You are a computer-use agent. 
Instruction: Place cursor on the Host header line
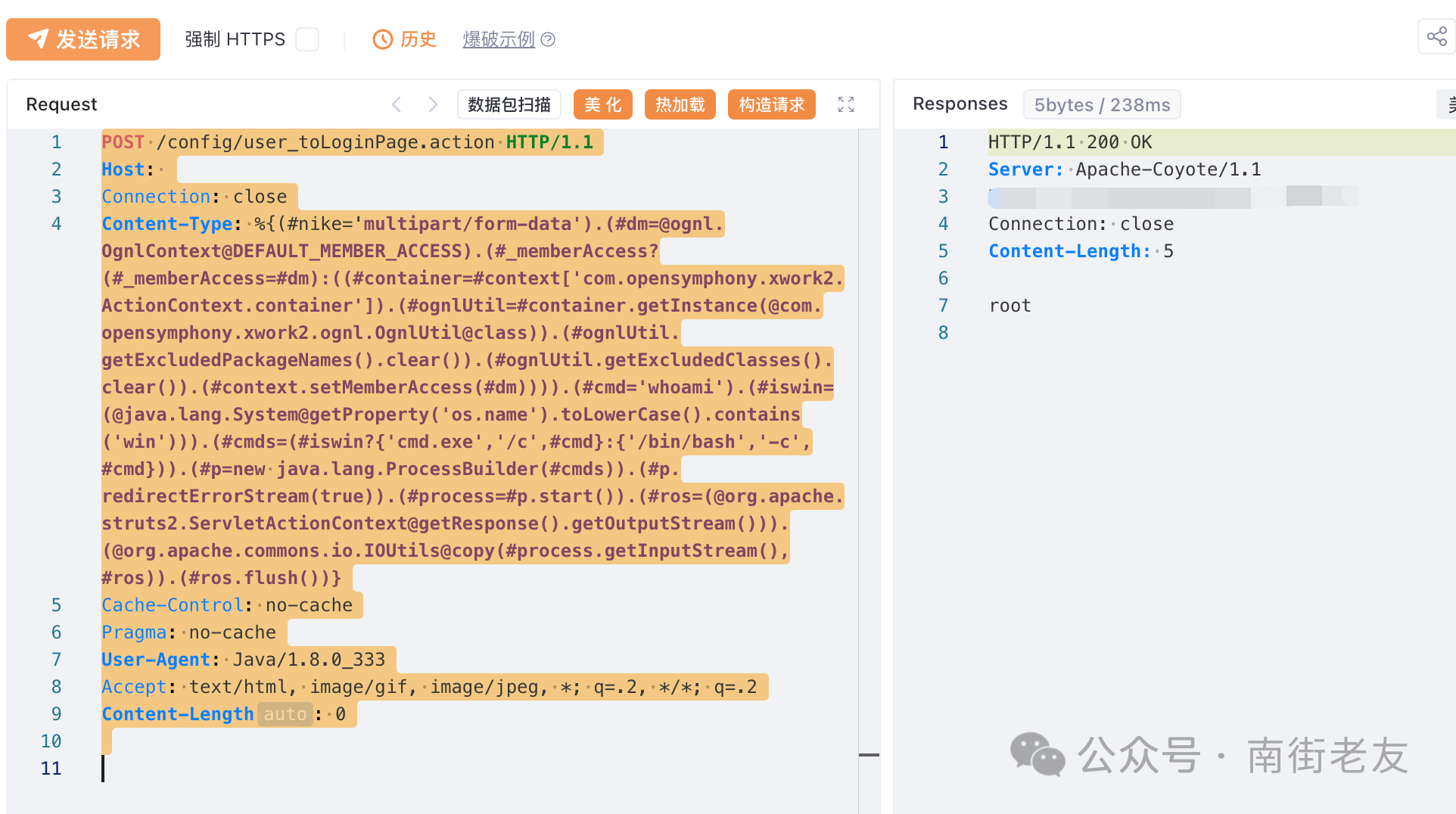[x=133, y=169]
